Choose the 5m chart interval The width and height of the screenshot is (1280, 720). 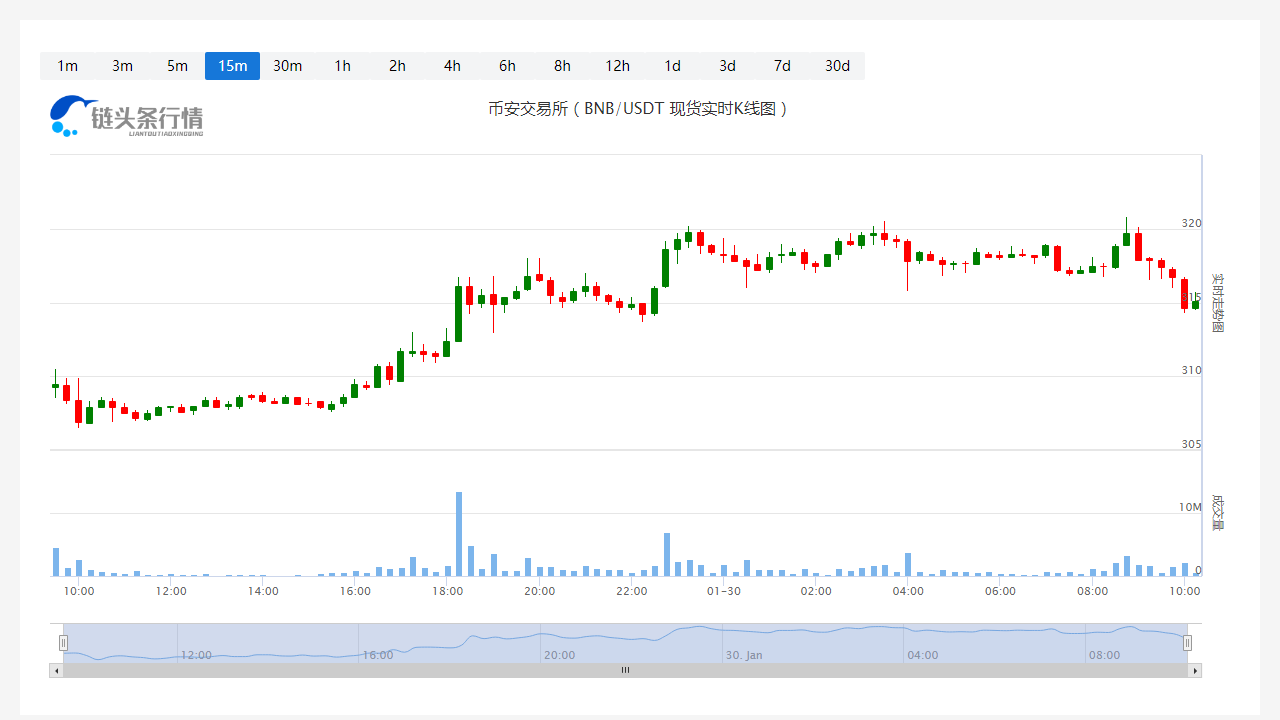(177, 66)
